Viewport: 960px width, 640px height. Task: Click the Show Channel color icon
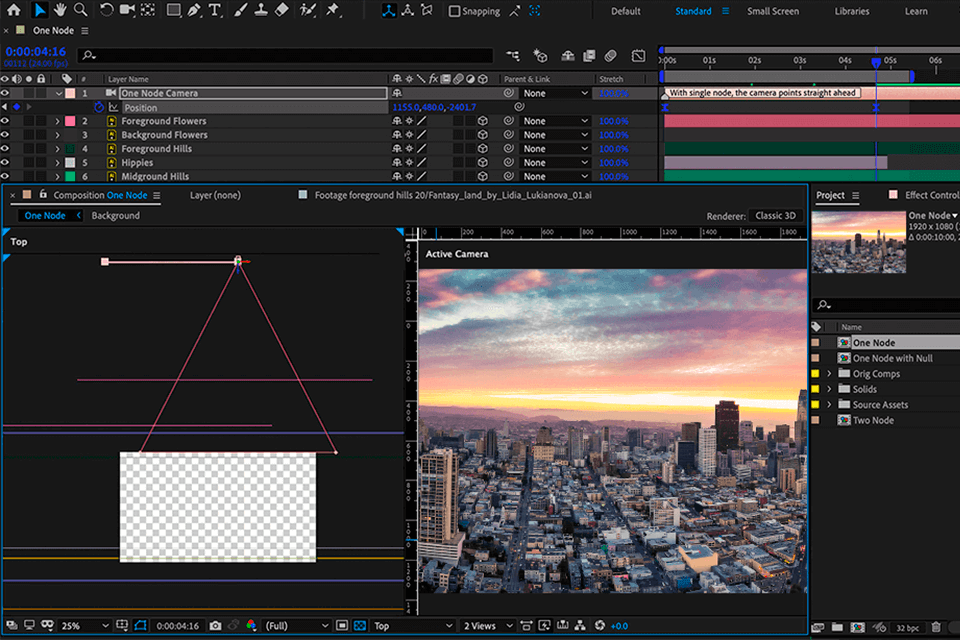[x=251, y=625]
